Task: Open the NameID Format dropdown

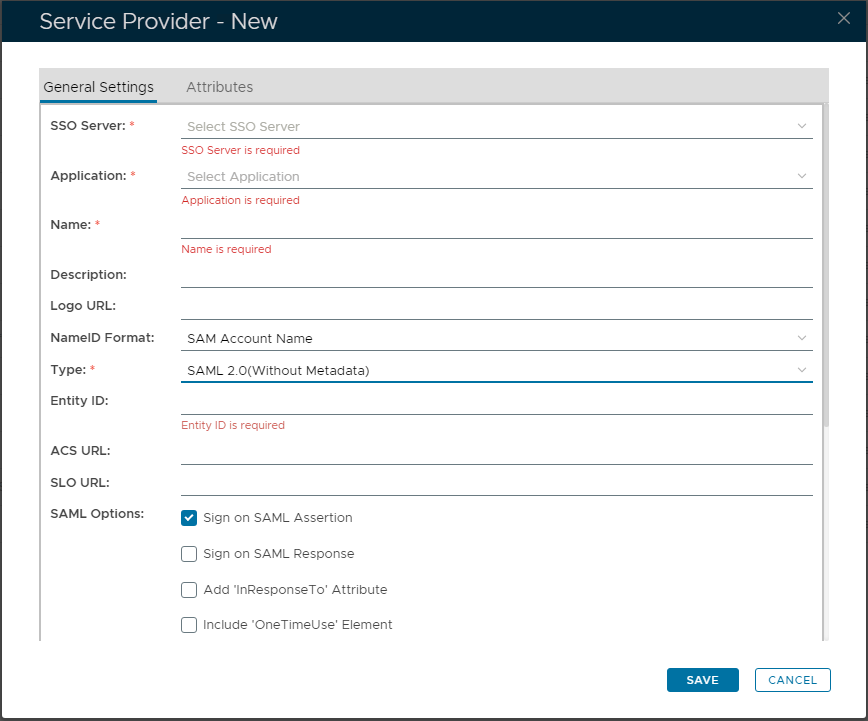Action: (496, 339)
